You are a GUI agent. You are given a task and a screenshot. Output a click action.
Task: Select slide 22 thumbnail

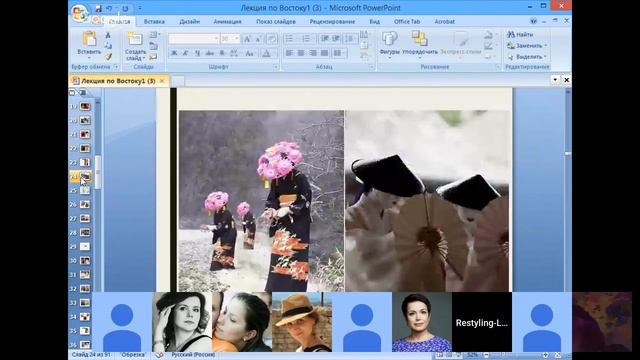[84, 148]
